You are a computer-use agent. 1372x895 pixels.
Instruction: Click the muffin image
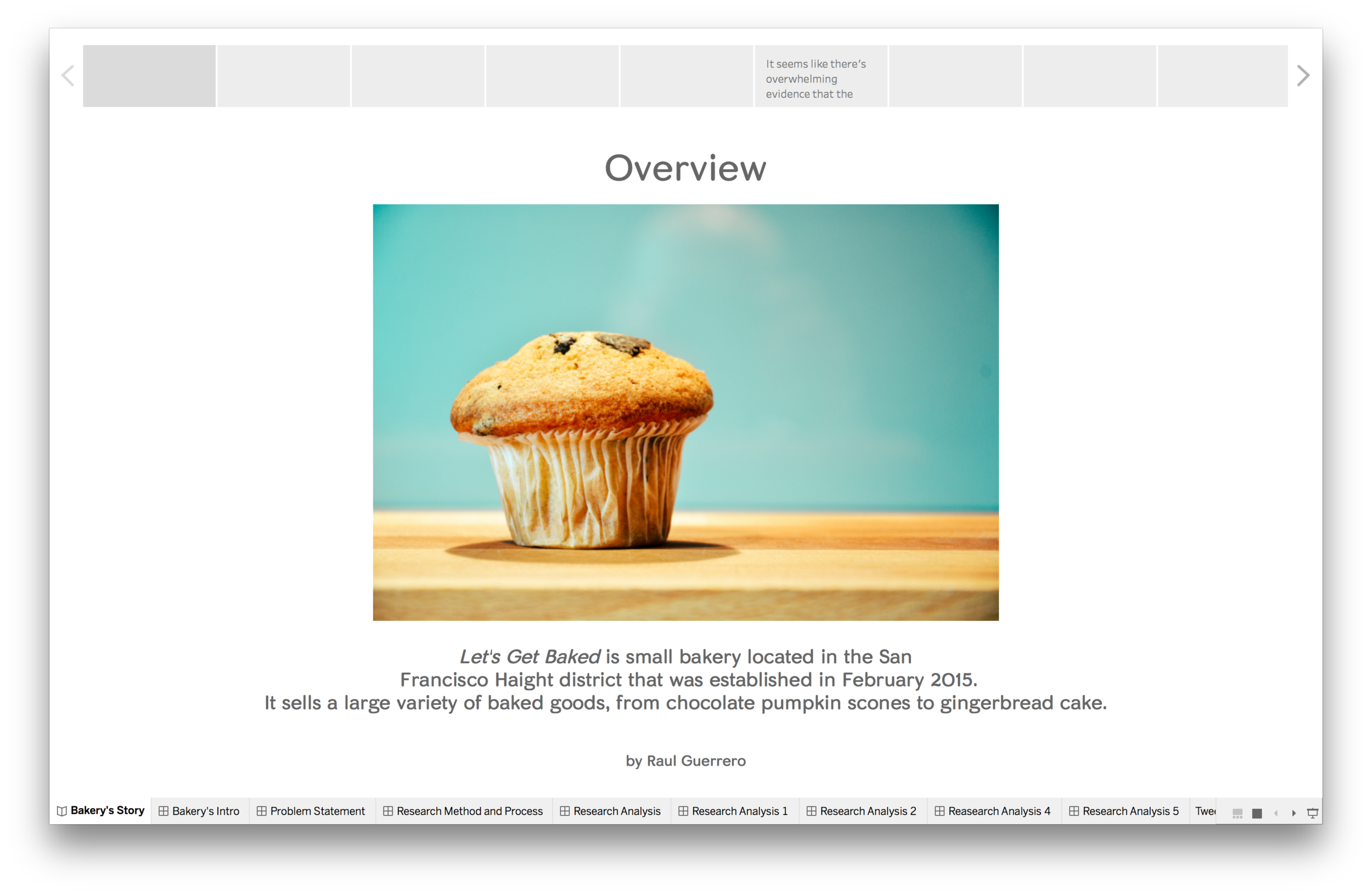(685, 412)
